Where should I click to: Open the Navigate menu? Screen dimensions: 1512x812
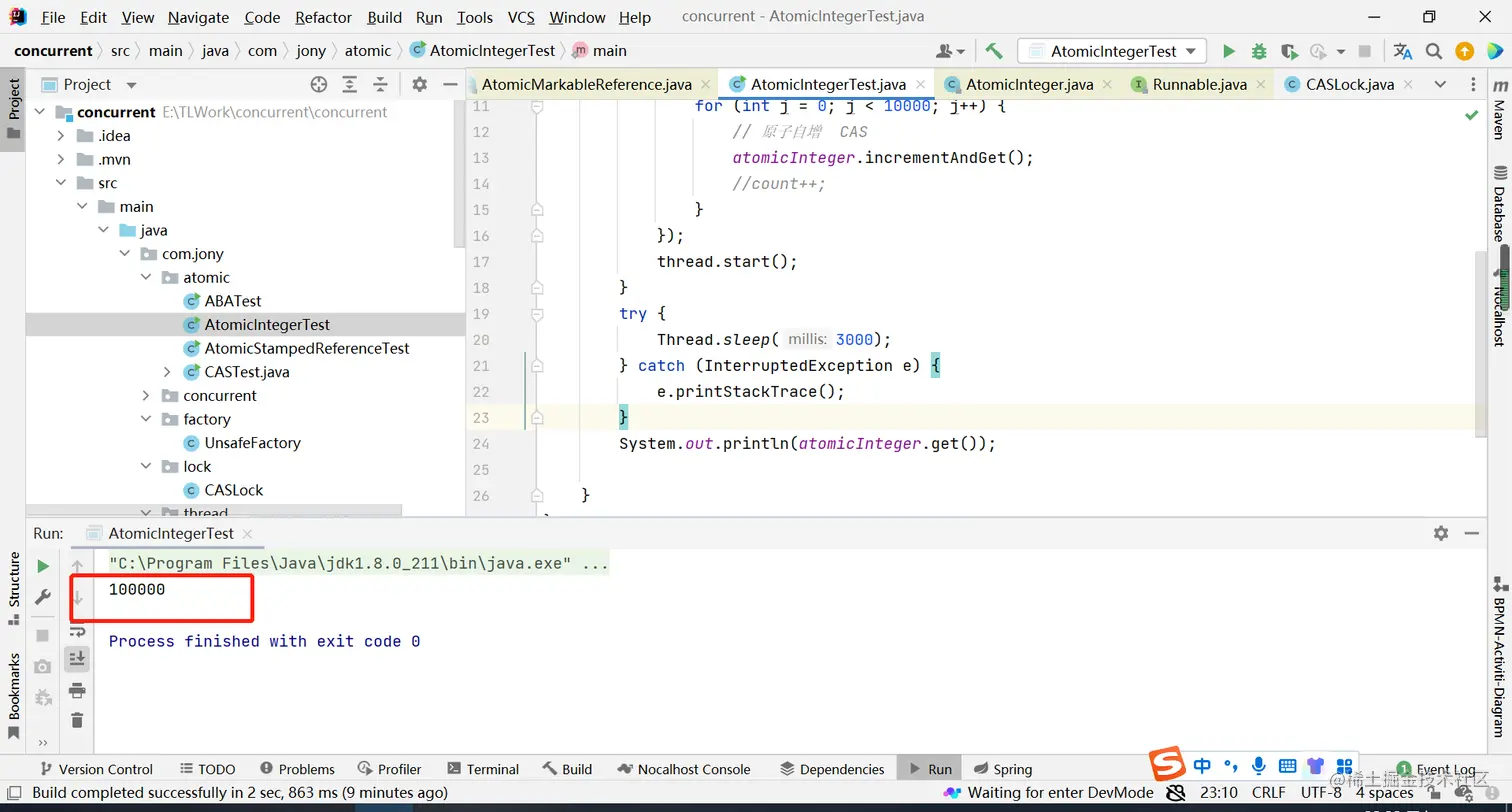198,17
